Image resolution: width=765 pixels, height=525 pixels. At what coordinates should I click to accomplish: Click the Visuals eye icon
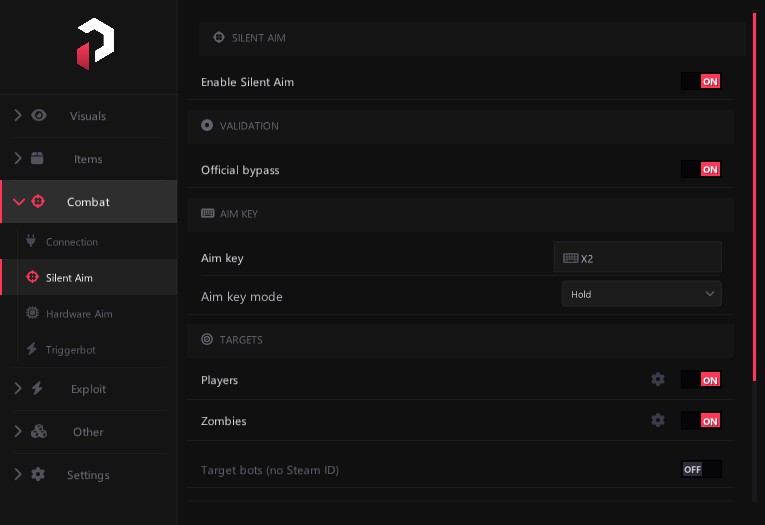point(39,116)
